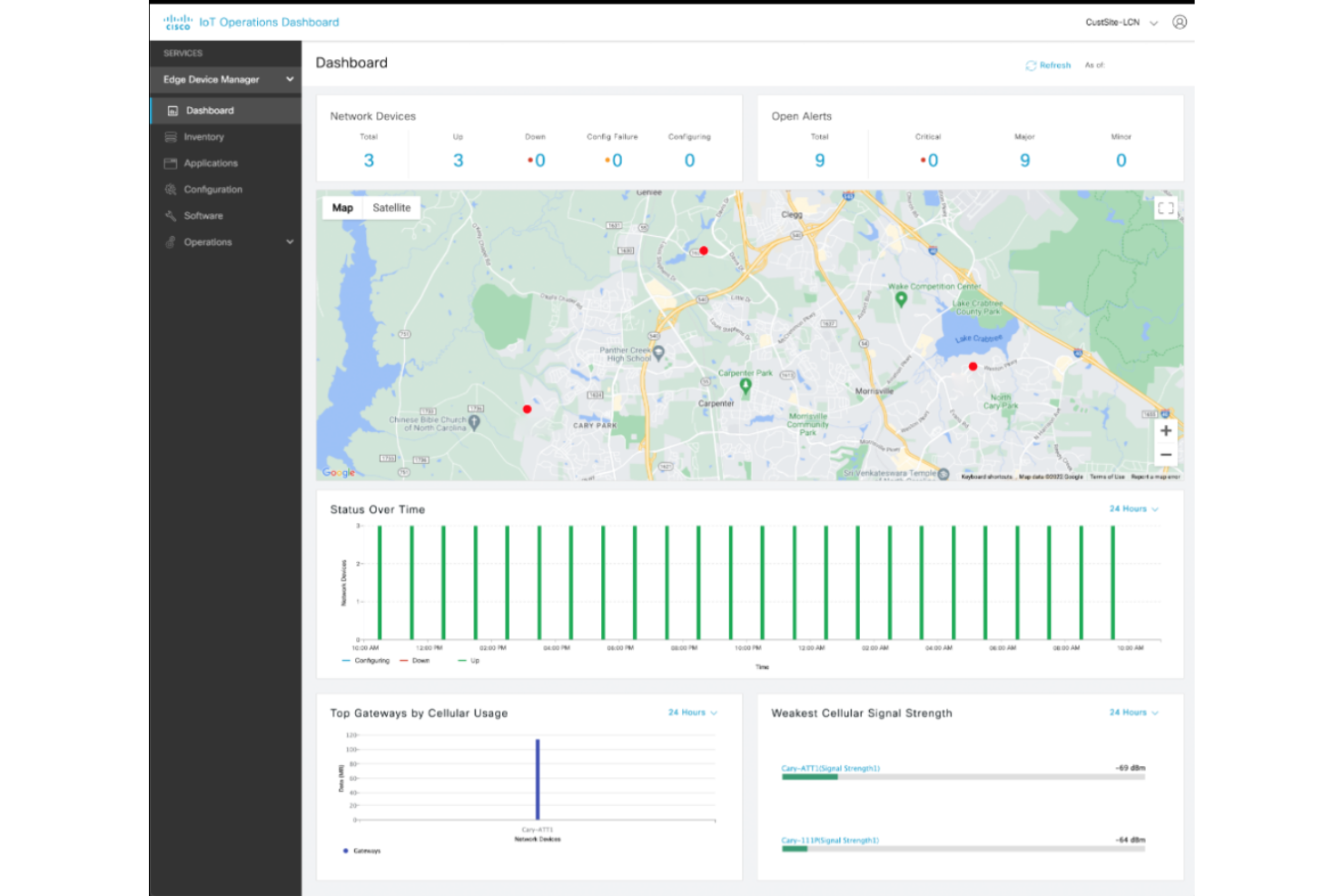Select the Dashboard icon in the sidebar
The height and width of the screenshot is (896, 1344).
click(x=173, y=110)
